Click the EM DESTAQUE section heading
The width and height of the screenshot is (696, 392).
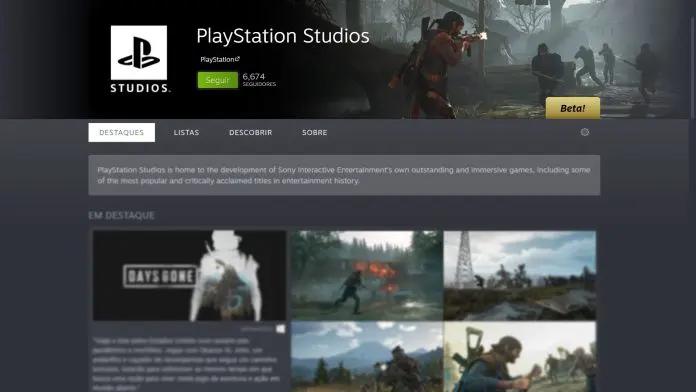122,215
